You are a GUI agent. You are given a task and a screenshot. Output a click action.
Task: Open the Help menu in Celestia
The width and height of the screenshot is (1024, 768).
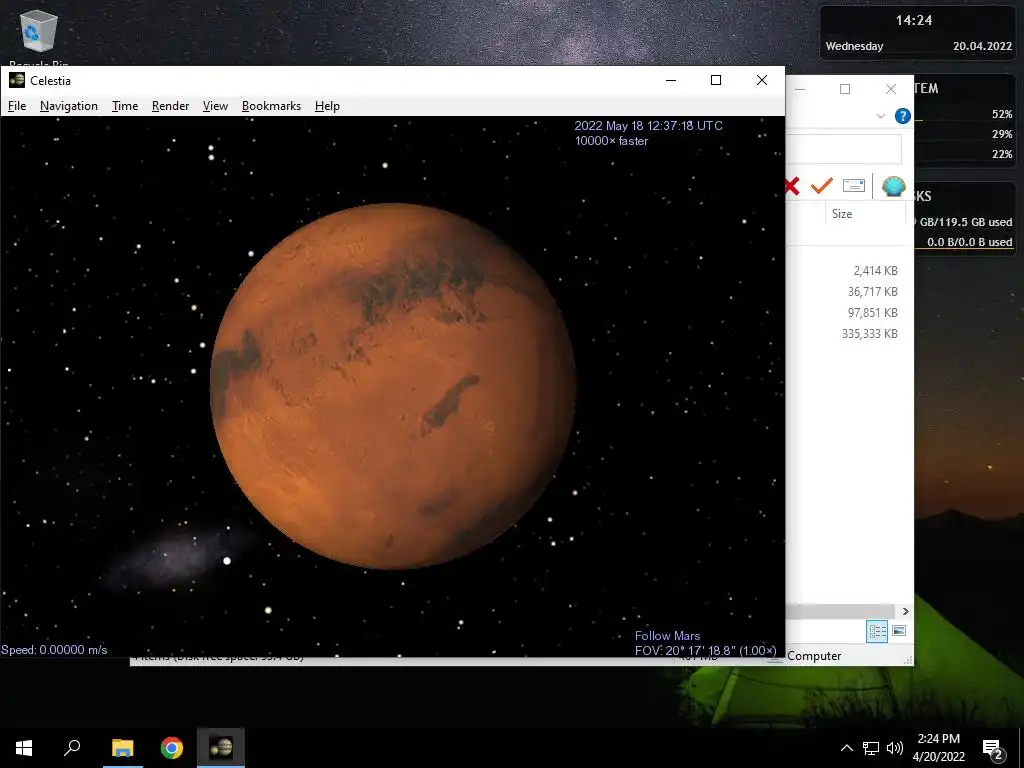(x=327, y=106)
